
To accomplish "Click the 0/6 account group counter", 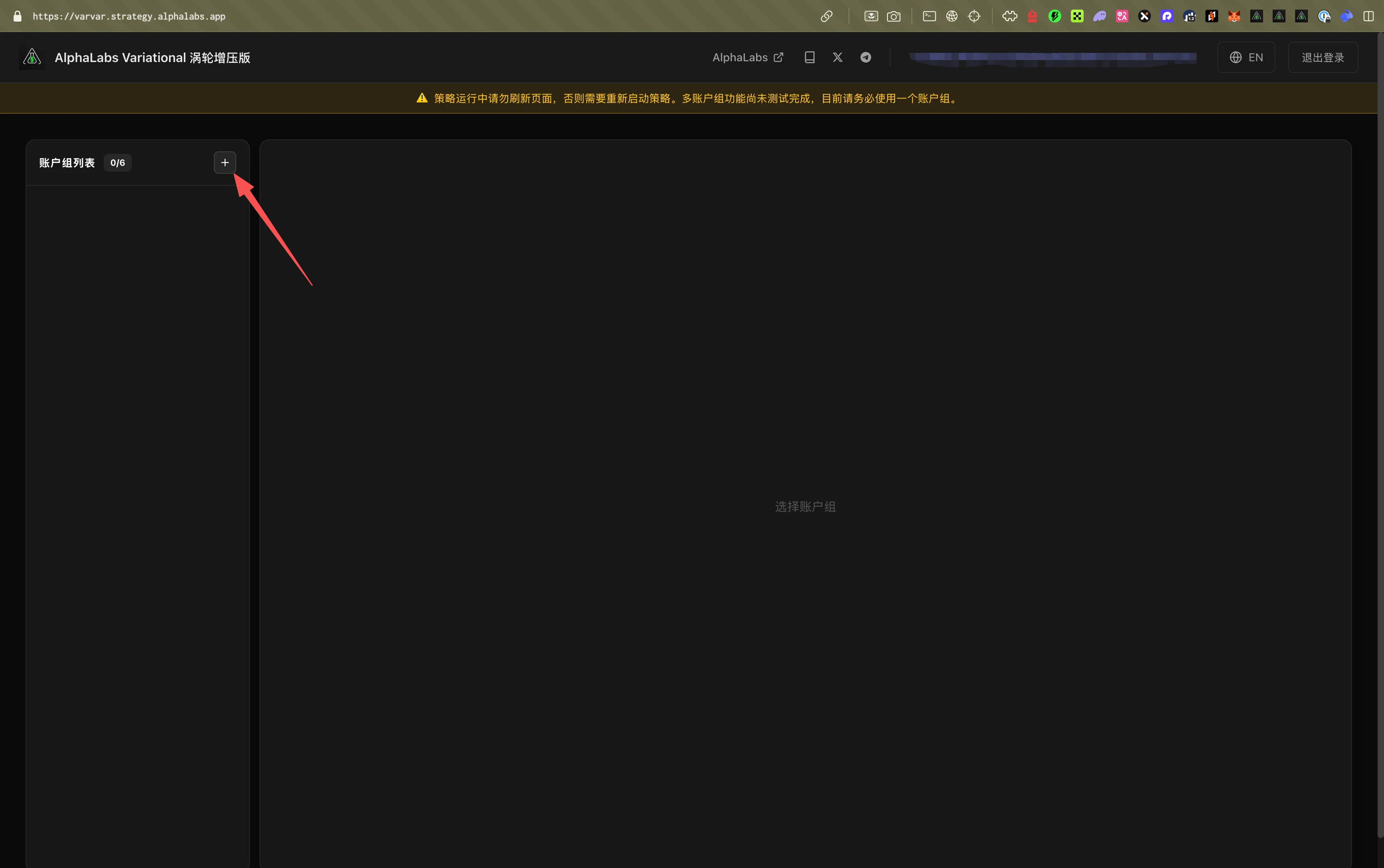I will click(118, 163).
